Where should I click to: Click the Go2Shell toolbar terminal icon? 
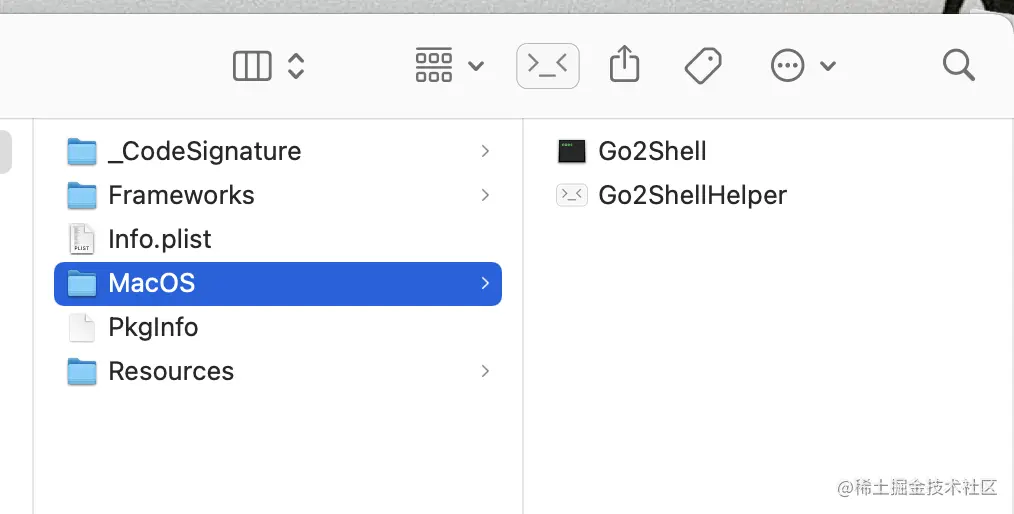coord(547,66)
